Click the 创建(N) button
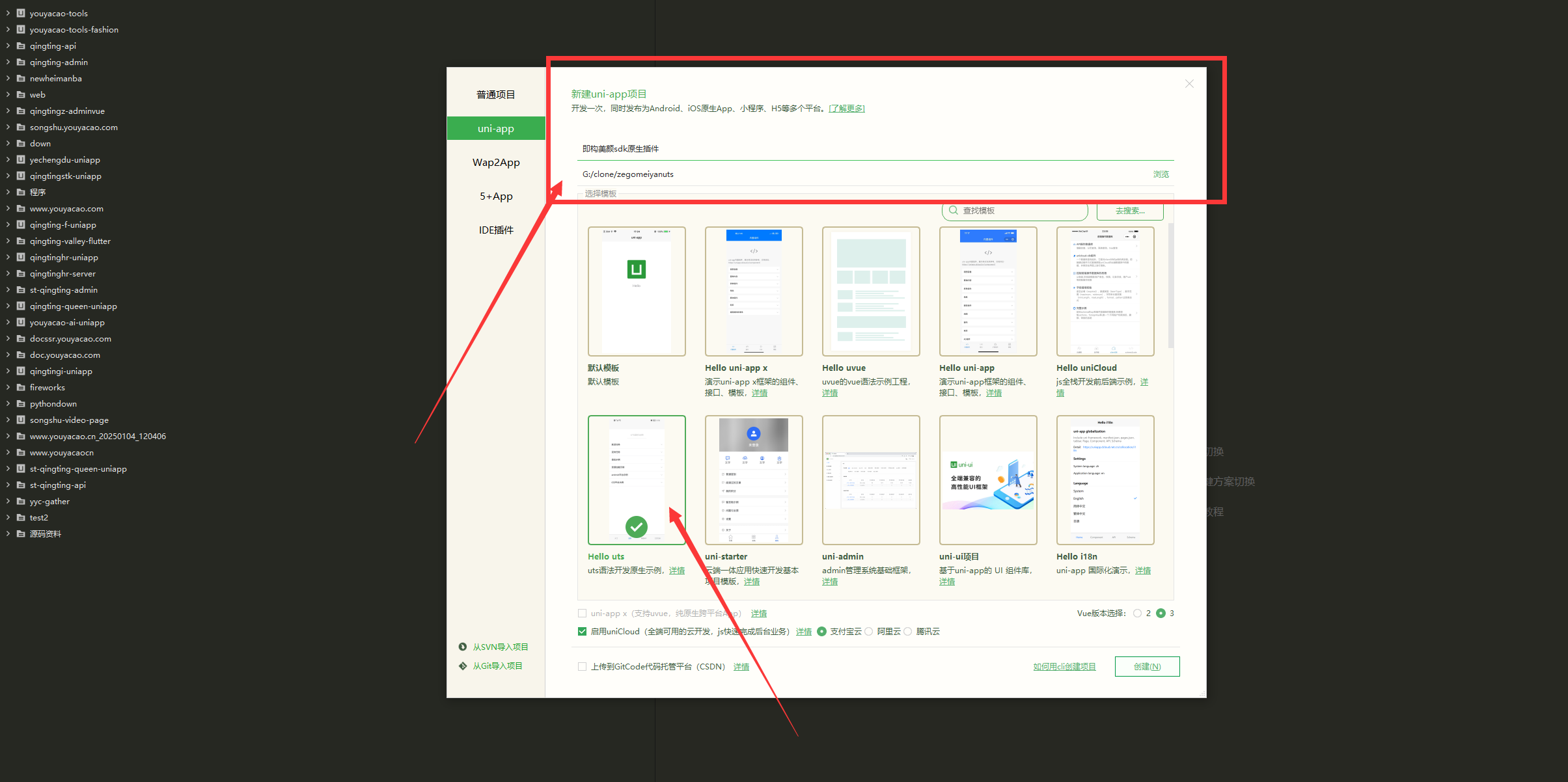Viewport: 1568px width, 782px height. click(1147, 666)
